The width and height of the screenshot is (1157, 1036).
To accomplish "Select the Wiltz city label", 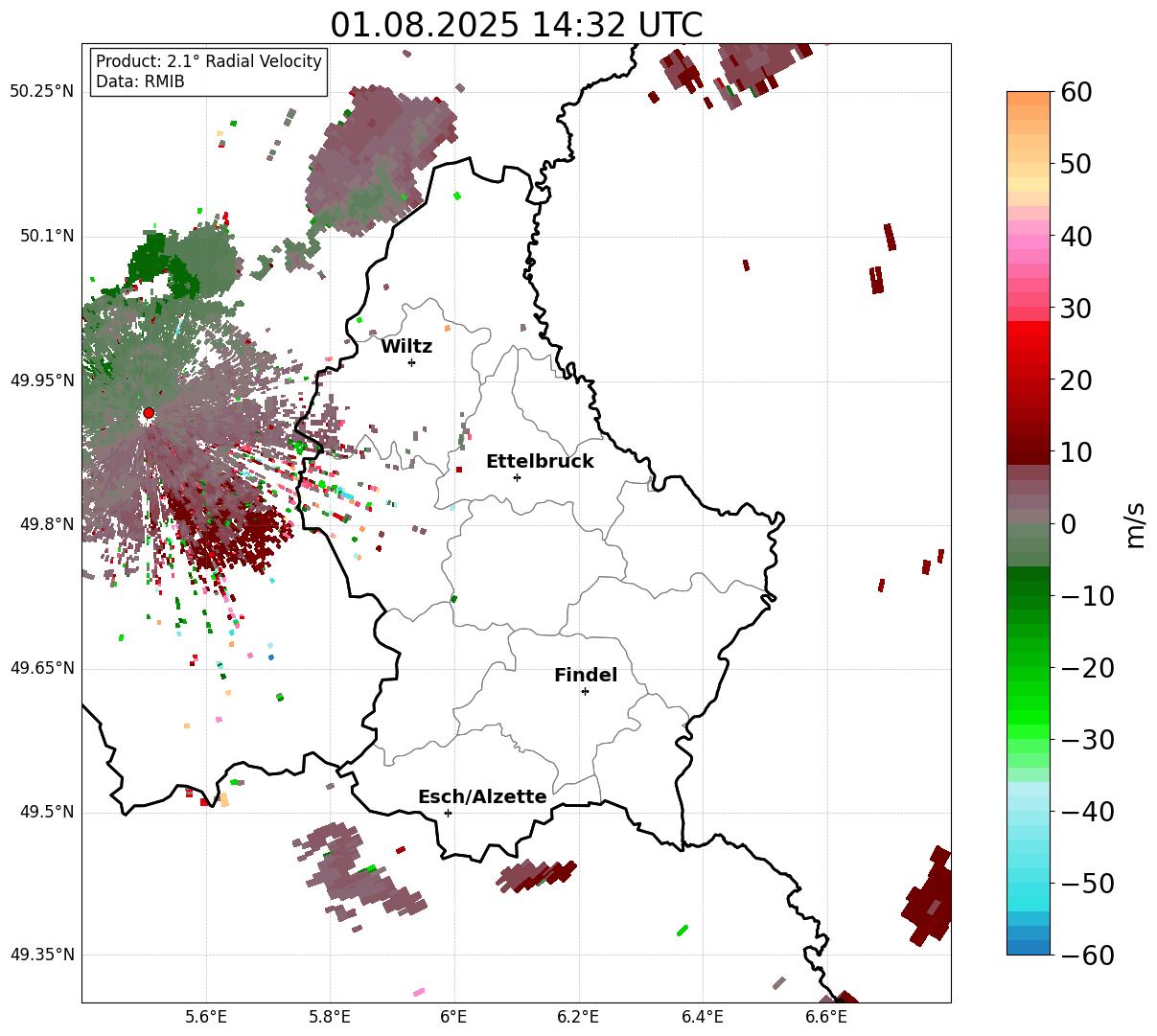I will coord(406,346).
